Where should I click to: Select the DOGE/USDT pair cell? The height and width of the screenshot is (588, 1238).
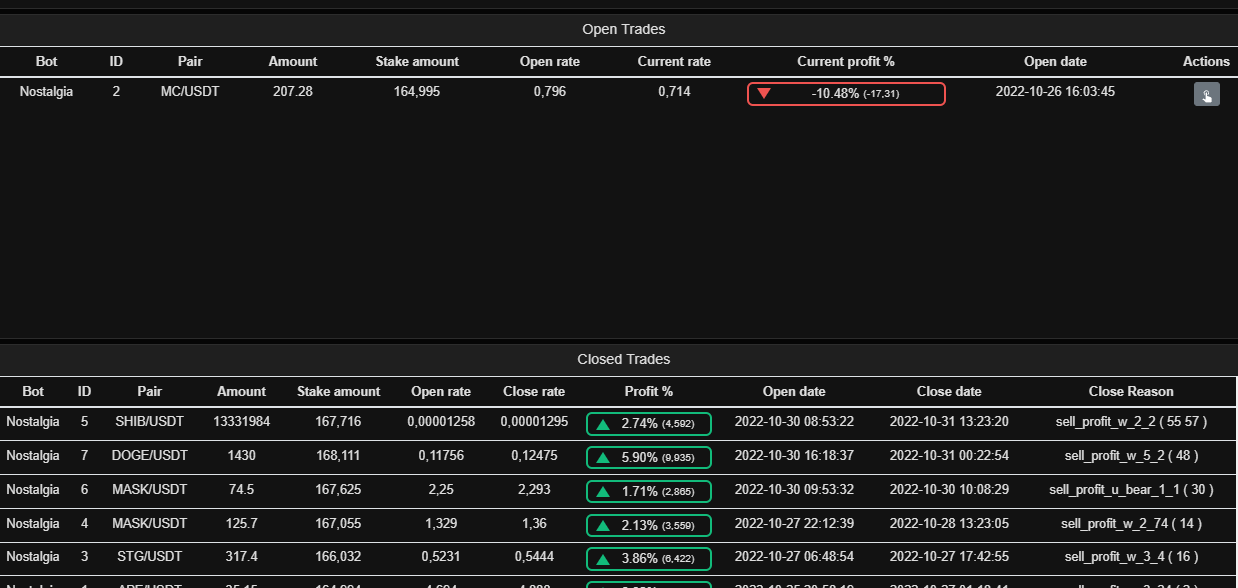tap(150, 456)
